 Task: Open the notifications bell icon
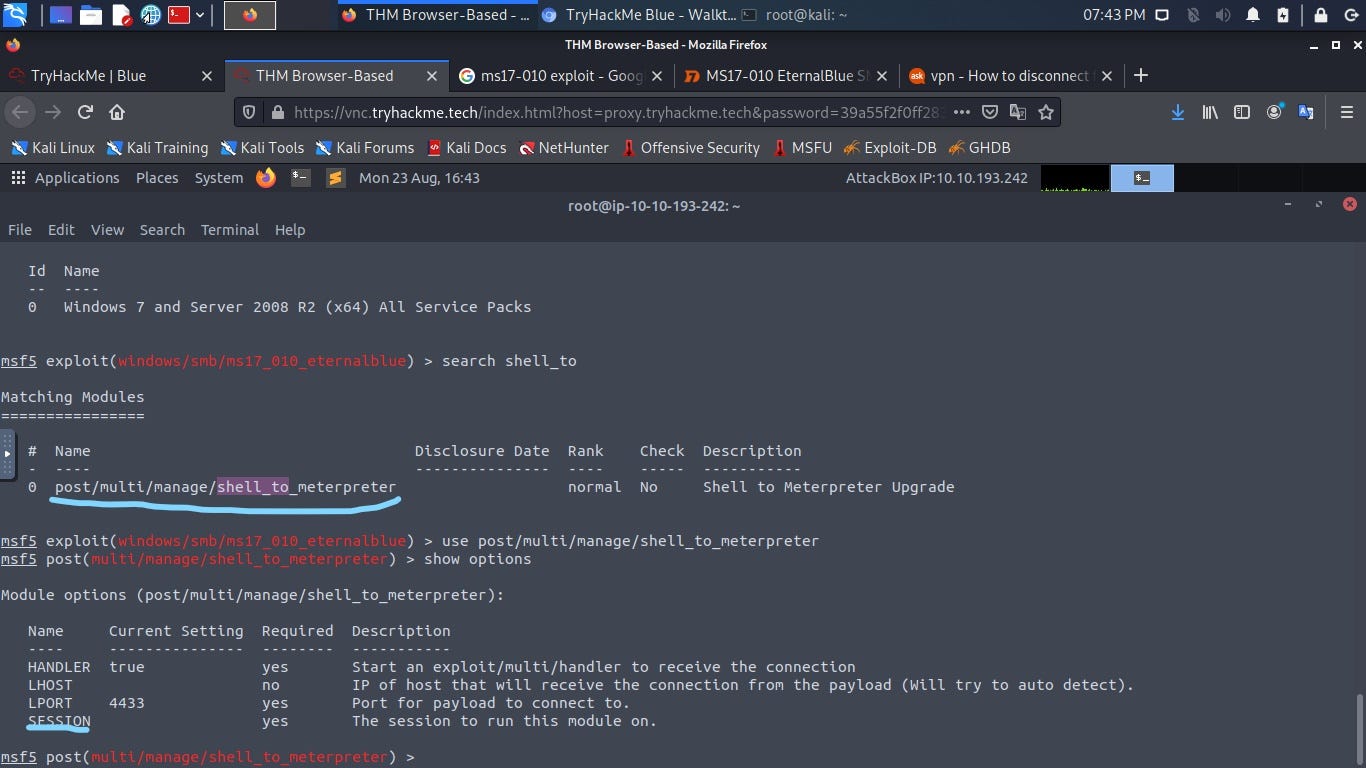click(1253, 15)
